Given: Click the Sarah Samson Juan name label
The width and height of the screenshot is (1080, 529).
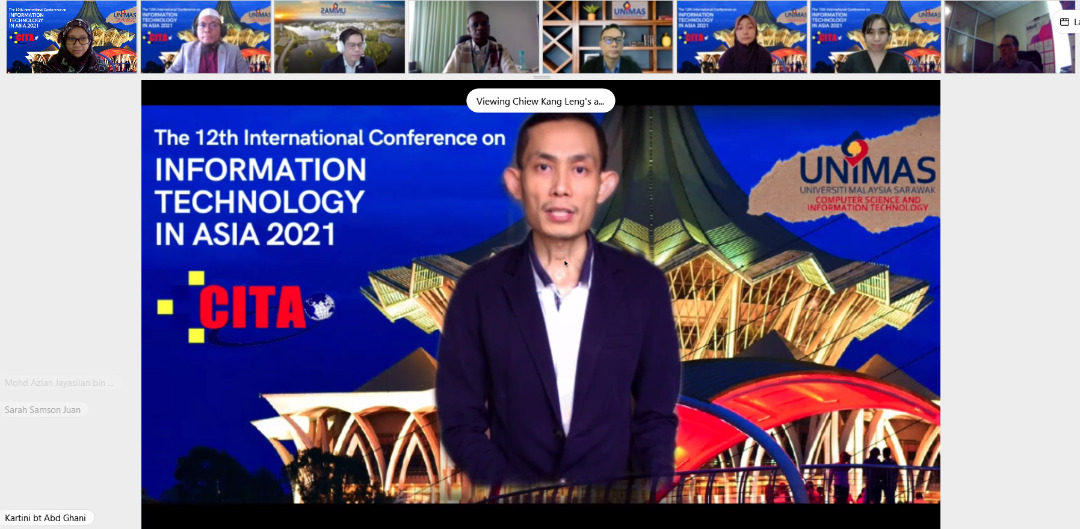Looking at the screenshot, I should point(43,410).
